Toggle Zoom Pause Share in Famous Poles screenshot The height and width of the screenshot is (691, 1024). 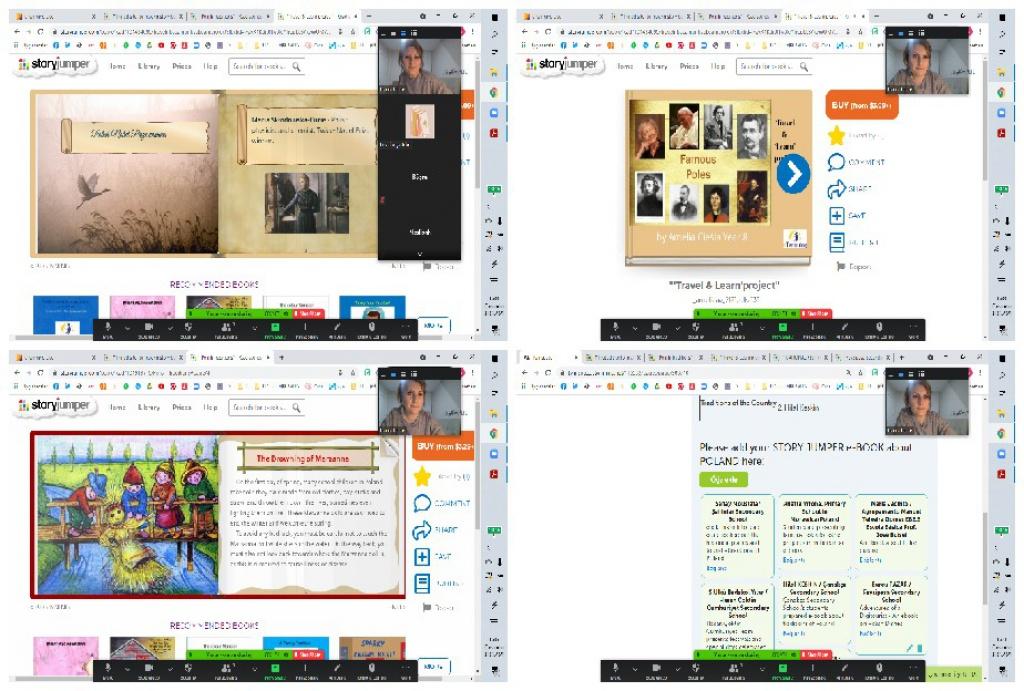[812, 327]
